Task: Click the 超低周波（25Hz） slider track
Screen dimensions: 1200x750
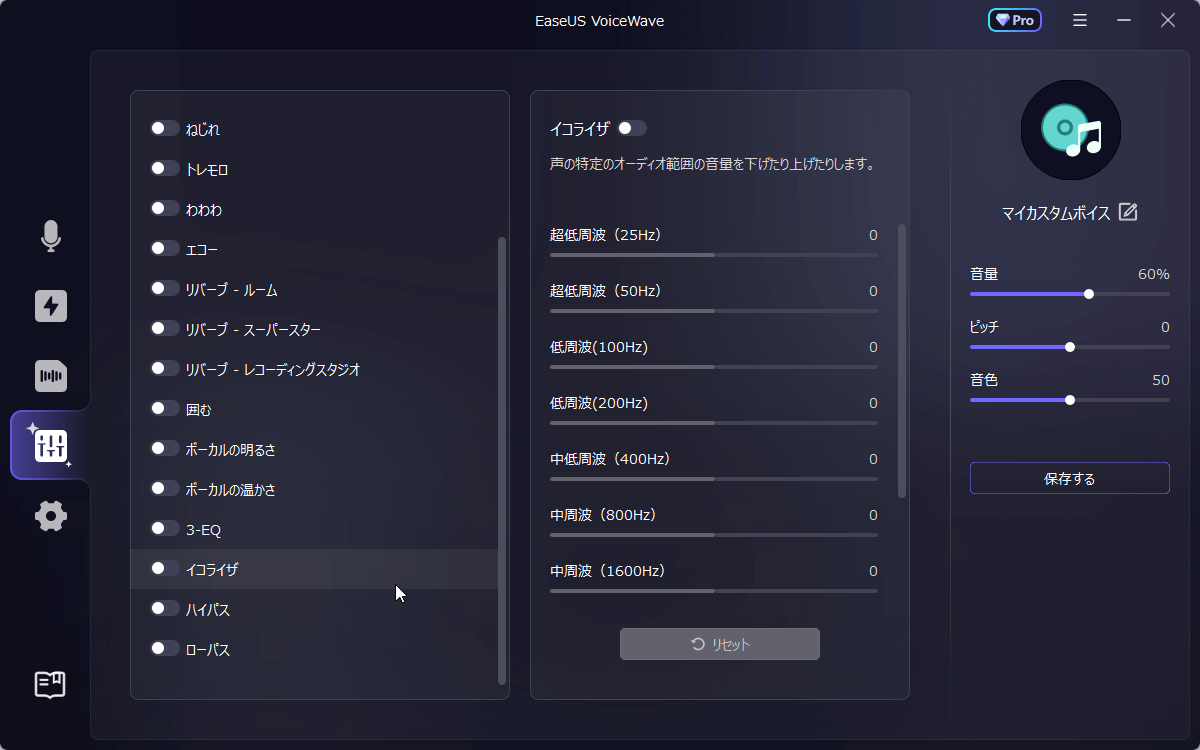Action: coord(713,255)
